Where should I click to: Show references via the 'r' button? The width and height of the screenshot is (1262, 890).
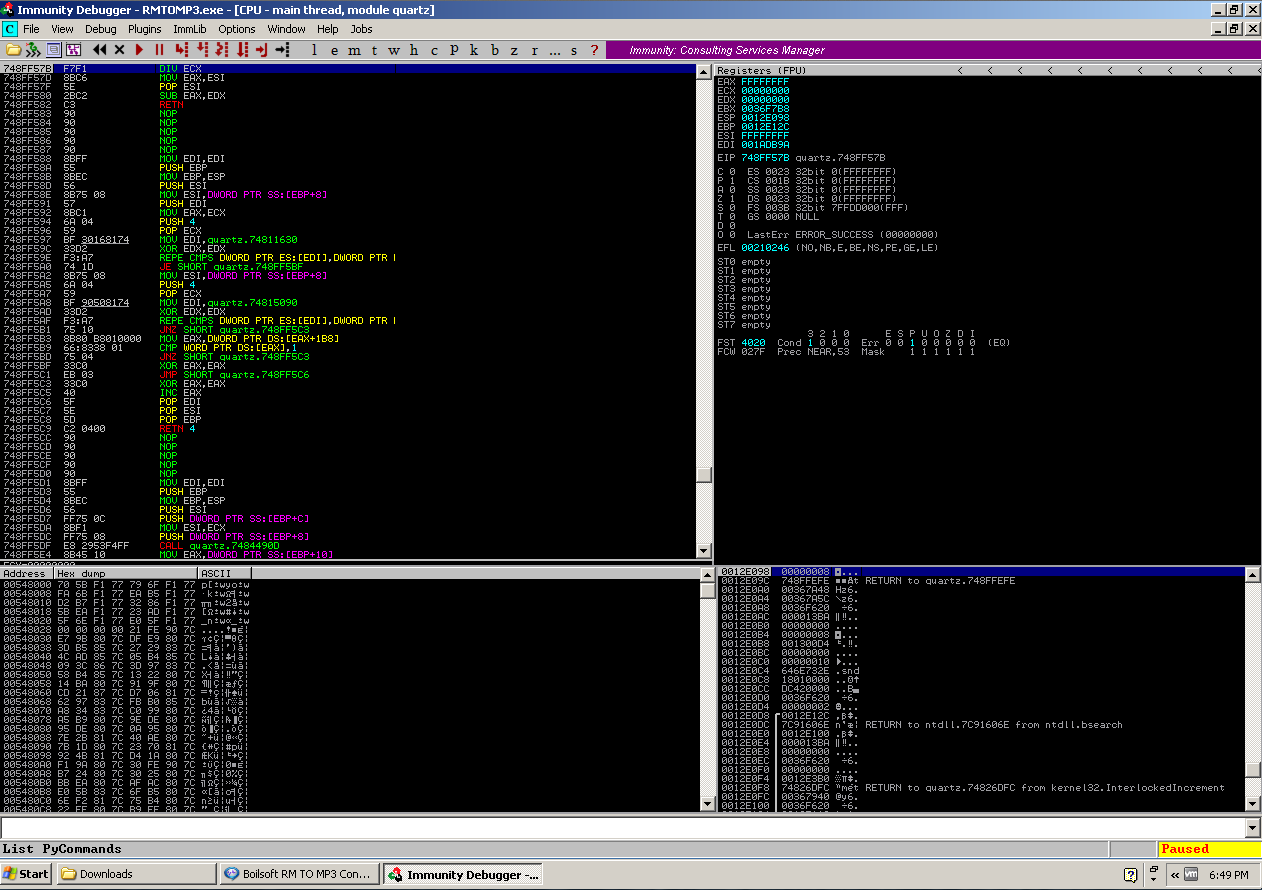tap(533, 50)
